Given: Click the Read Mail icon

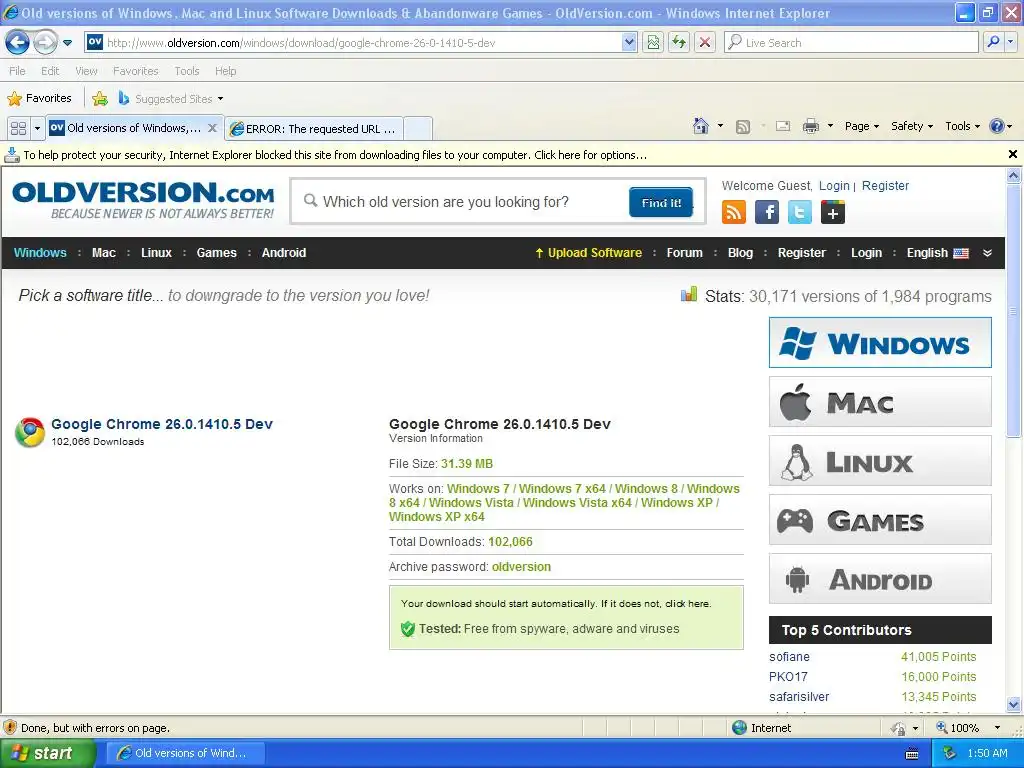Looking at the screenshot, I should (783, 126).
